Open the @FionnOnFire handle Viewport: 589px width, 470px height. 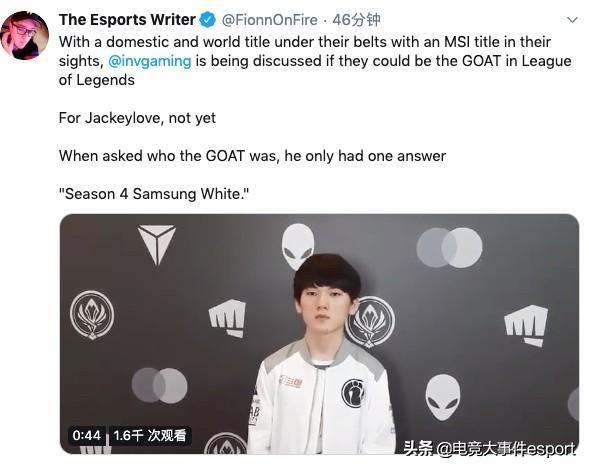pos(270,20)
